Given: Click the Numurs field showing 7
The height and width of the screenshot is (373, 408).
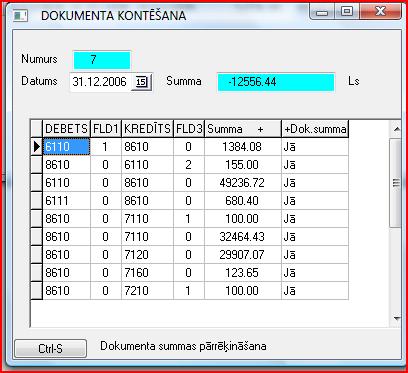Looking at the screenshot, I should coord(102,60).
